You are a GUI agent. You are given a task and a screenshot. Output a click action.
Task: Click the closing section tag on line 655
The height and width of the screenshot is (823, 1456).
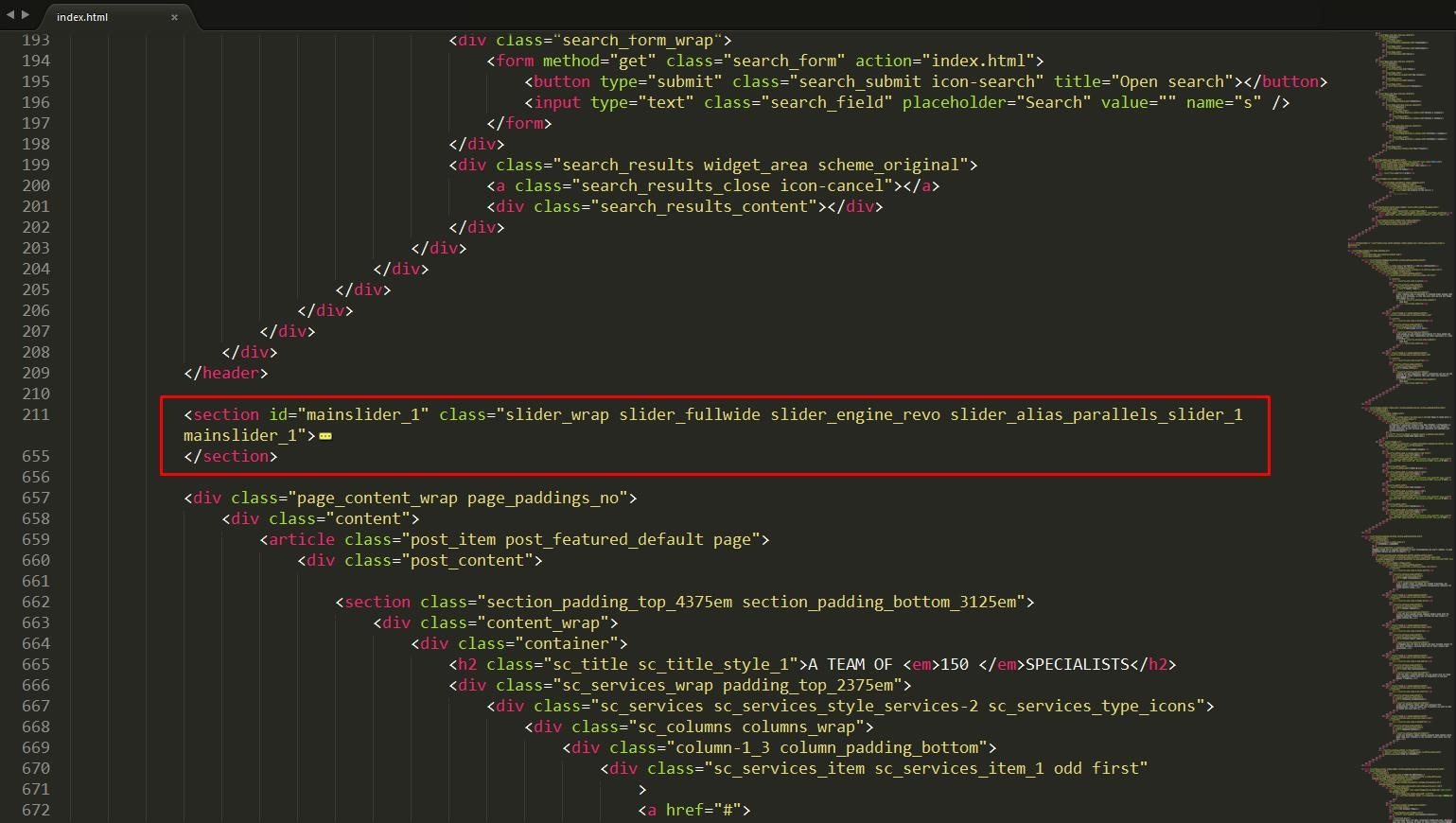pyautogui.click(x=231, y=456)
